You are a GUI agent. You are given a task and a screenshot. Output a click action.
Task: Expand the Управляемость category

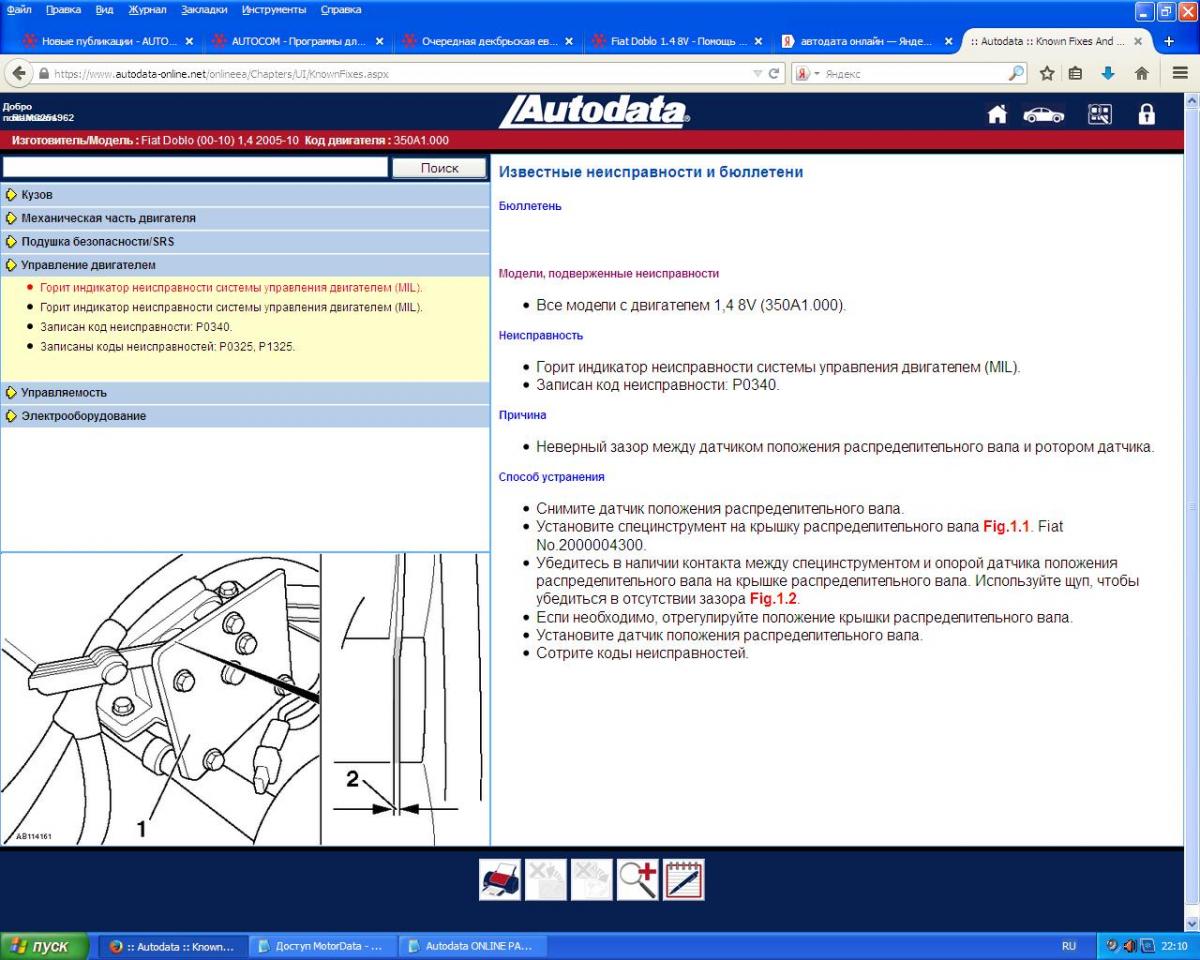245,392
